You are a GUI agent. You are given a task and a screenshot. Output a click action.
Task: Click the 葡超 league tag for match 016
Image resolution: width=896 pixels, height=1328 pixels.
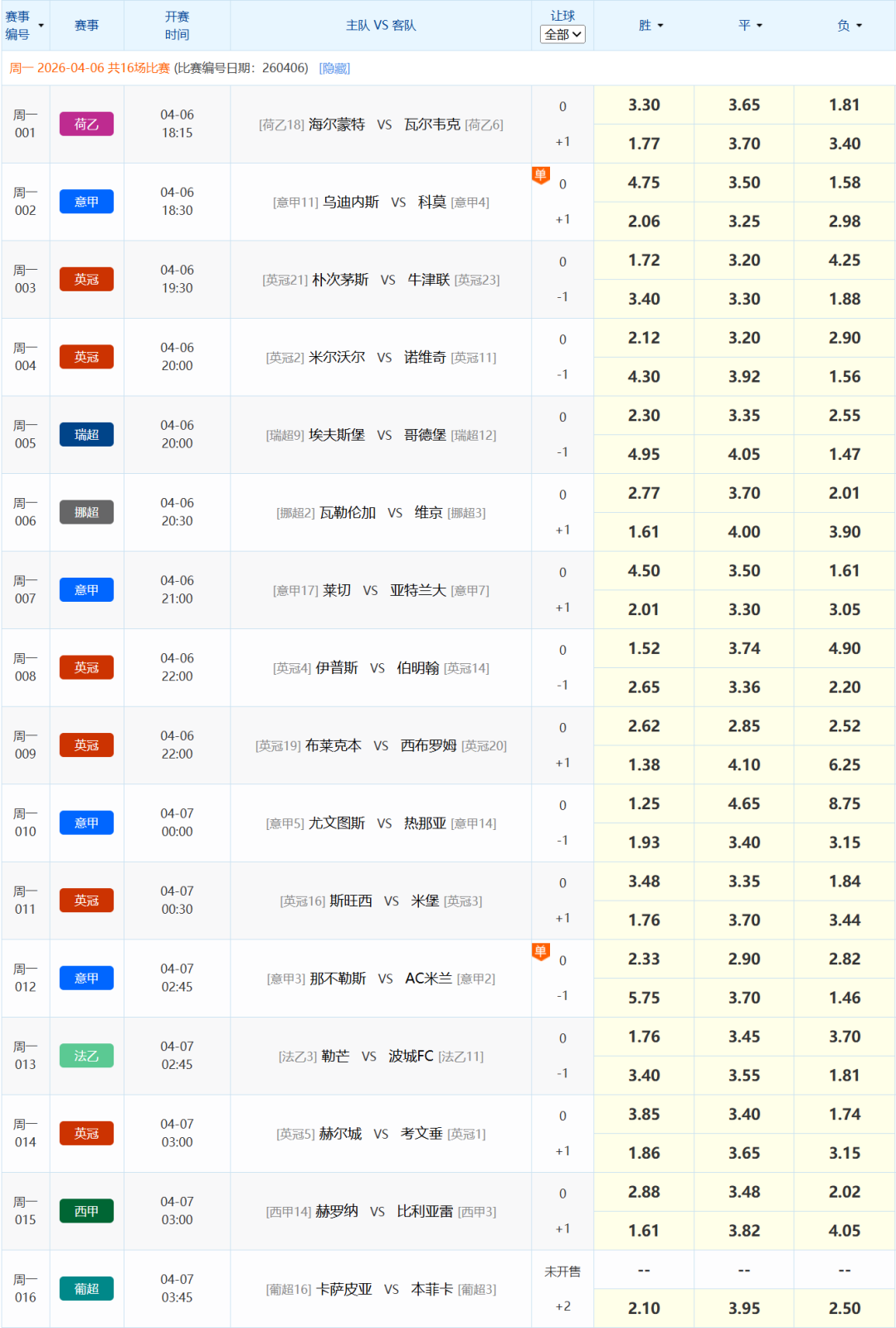pyautogui.click(x=86, y=1289)
